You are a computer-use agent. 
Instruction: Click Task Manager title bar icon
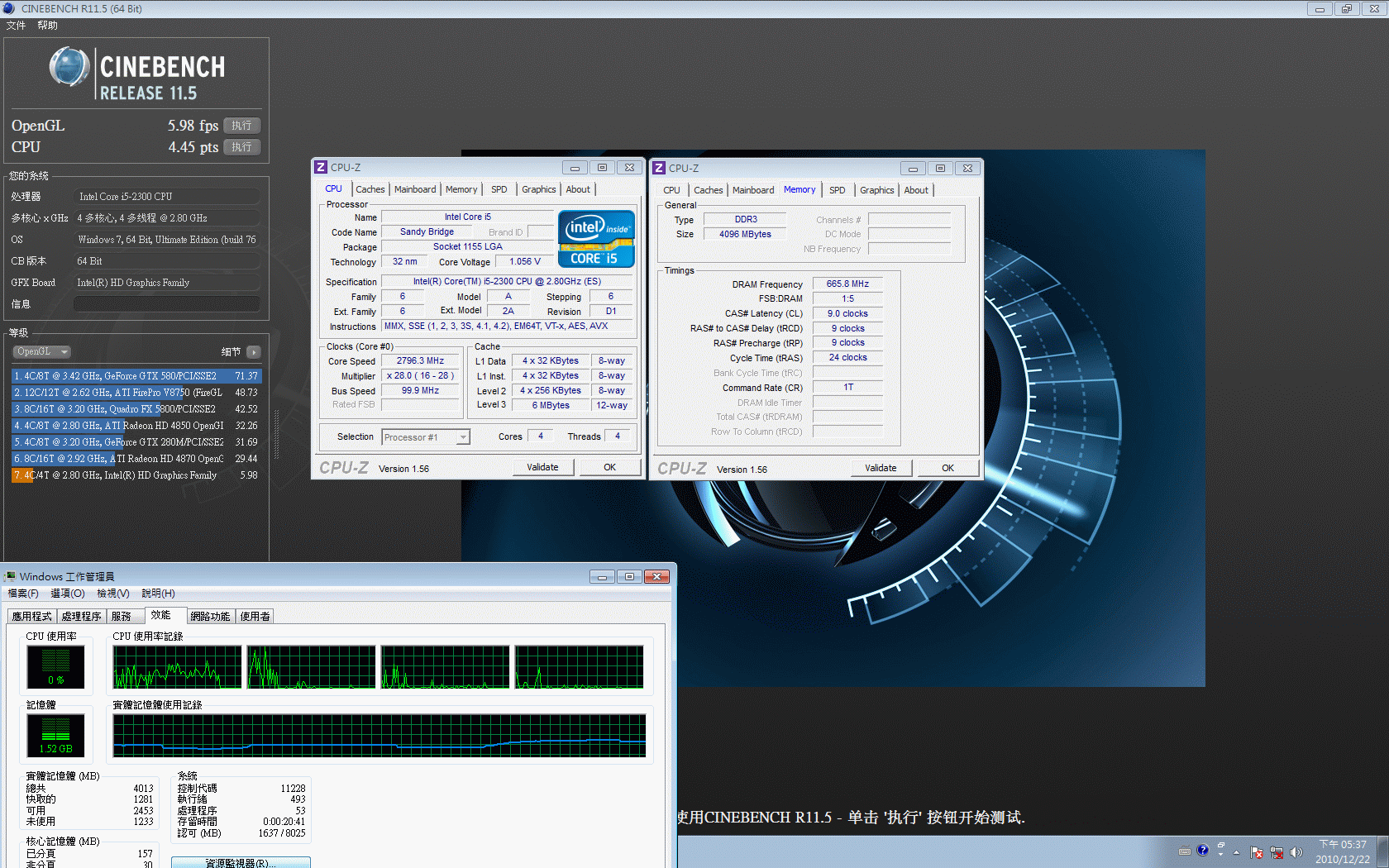click(10, 576)
